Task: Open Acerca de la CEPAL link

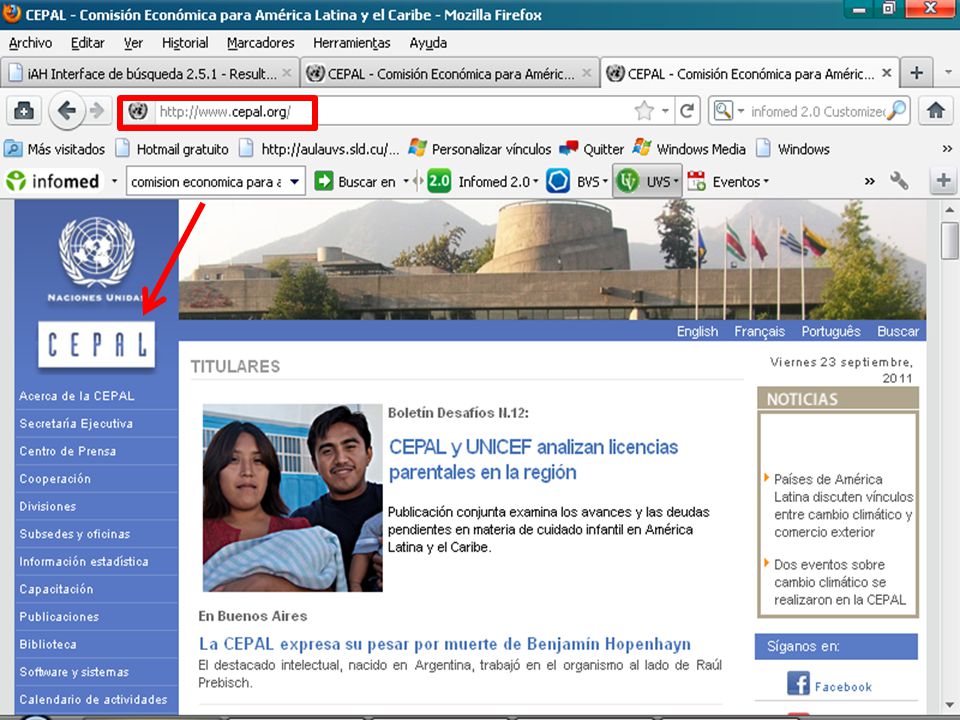Action: (77, 396)
